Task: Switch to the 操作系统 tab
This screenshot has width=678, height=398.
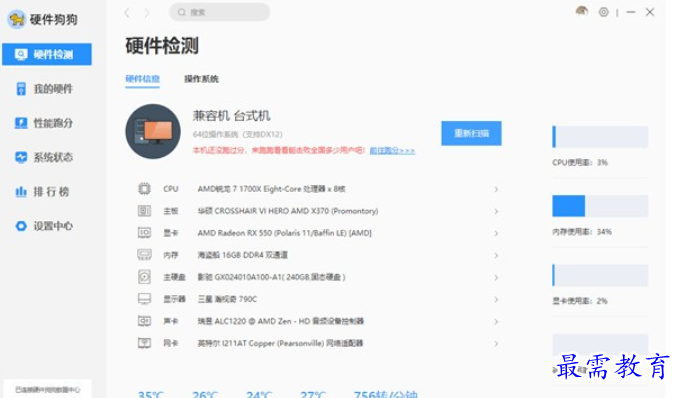Action: (201, 79)
